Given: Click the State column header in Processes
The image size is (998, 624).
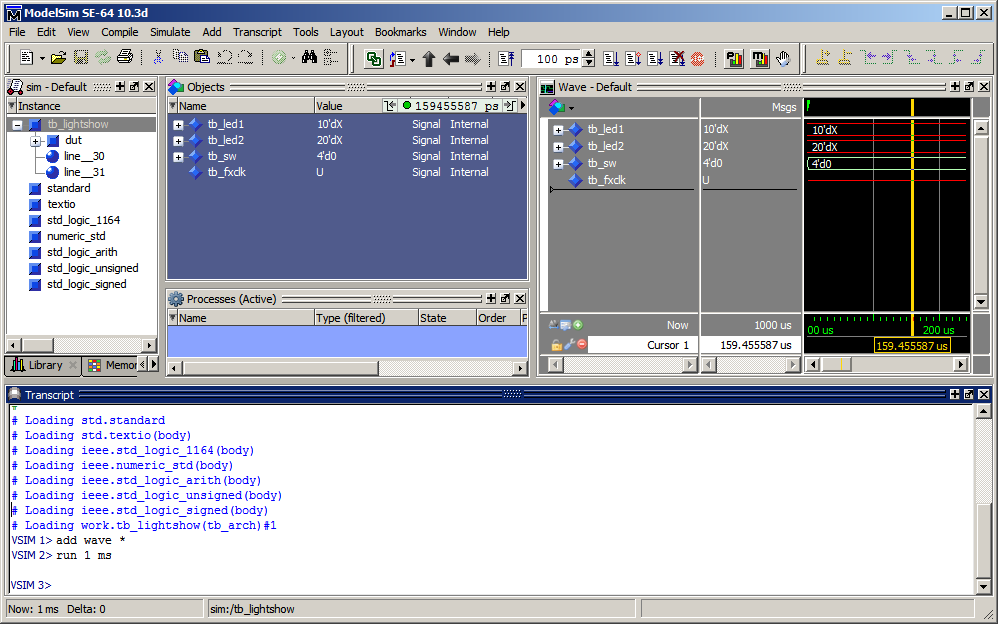Looking at the screenshot, I should [x=447, y=318].
